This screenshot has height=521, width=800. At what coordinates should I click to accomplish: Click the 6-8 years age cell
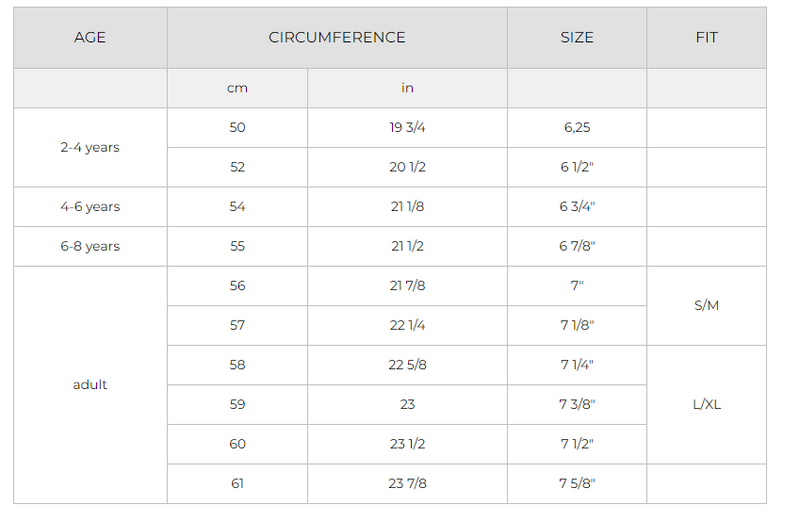click(90, 246)
